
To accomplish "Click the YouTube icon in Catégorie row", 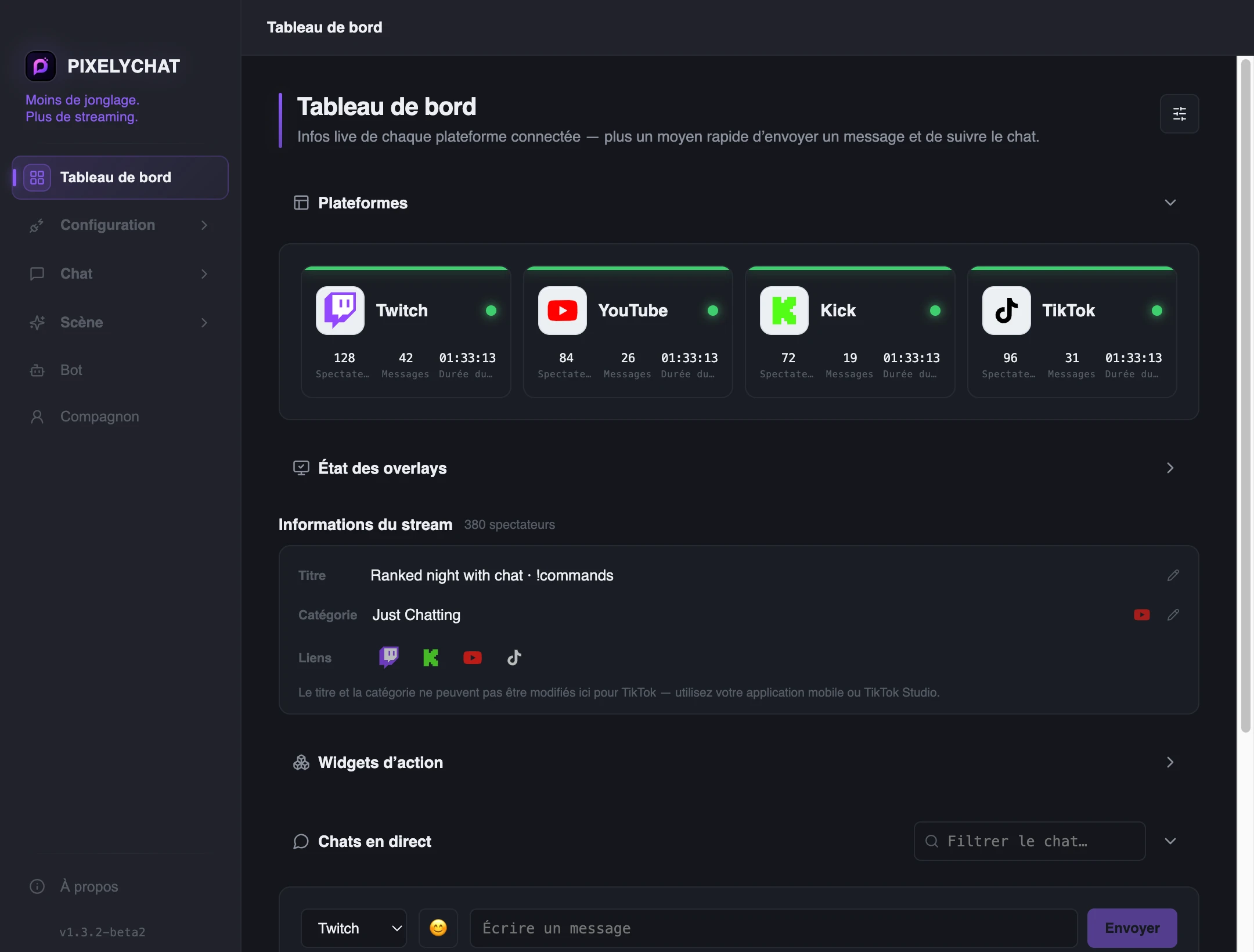I will [x=1142, y=615].
